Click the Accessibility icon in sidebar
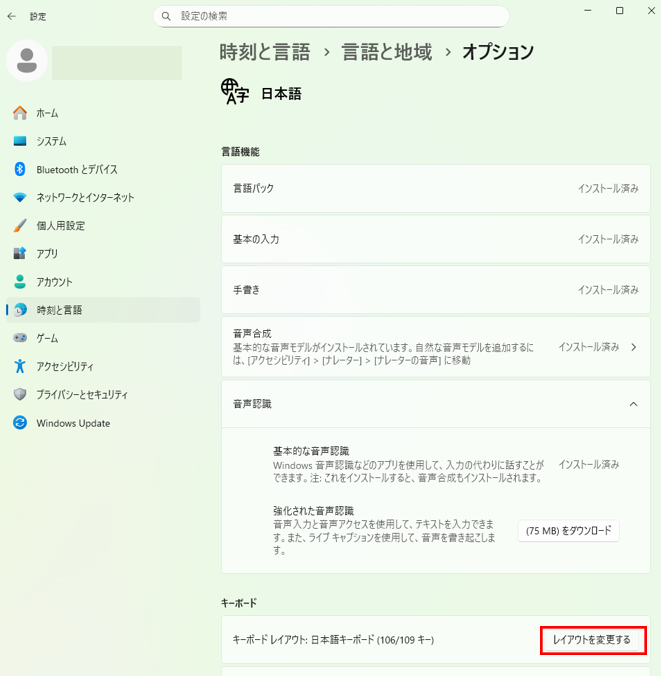This screenshot has width=661, height=676. click(x=20, y=366)
